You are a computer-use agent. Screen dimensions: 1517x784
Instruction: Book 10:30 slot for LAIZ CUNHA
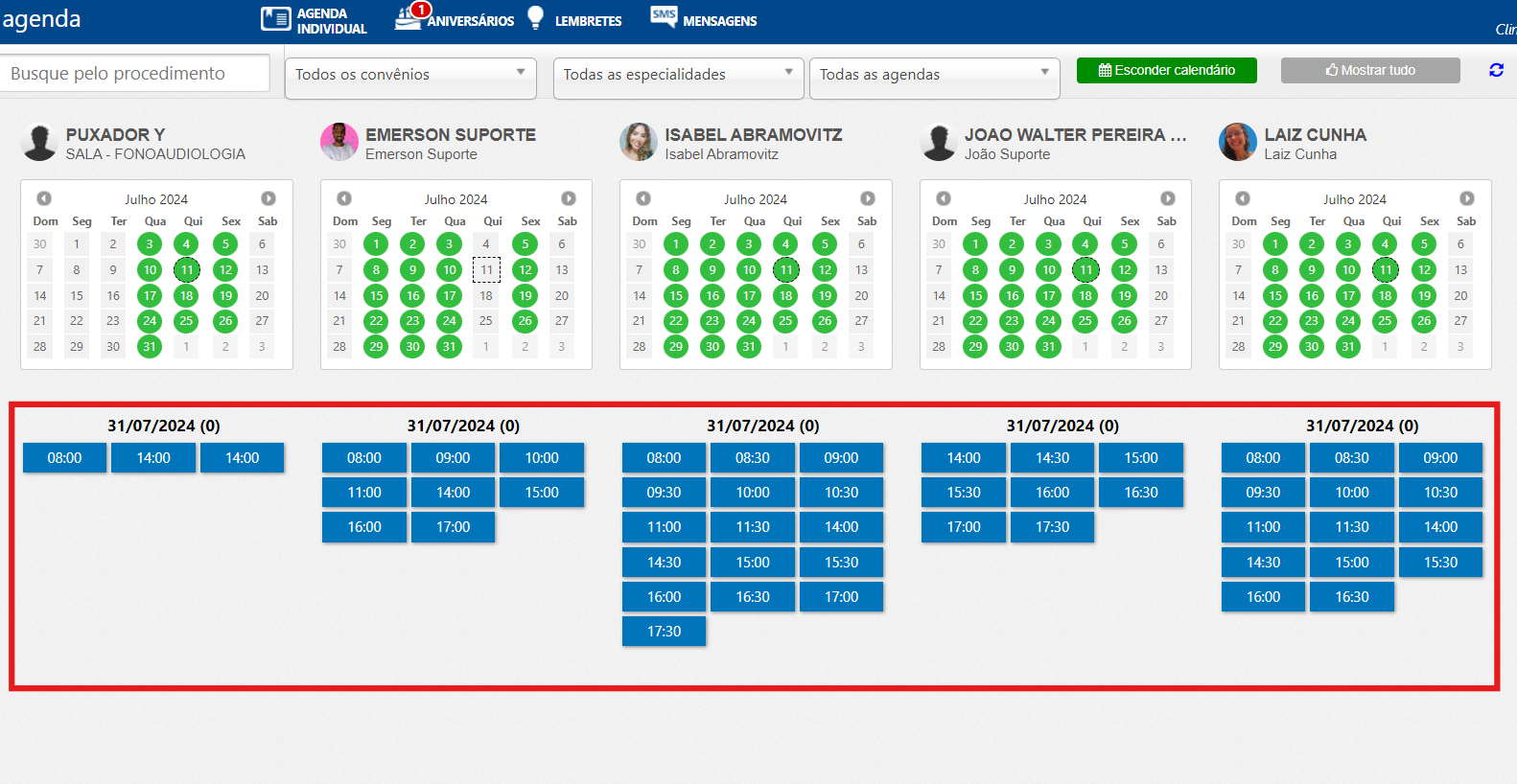(1441, 493)
